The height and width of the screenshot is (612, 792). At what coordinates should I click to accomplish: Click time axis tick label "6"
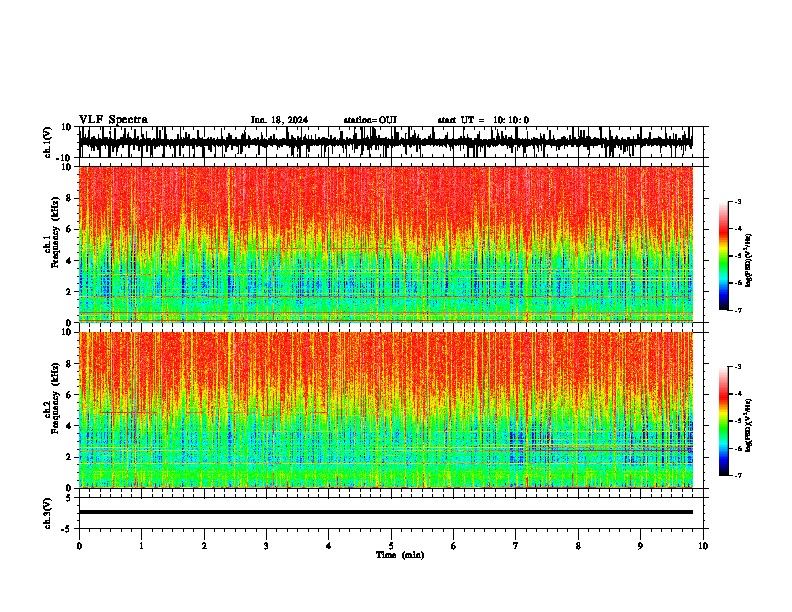click(454, 546)
